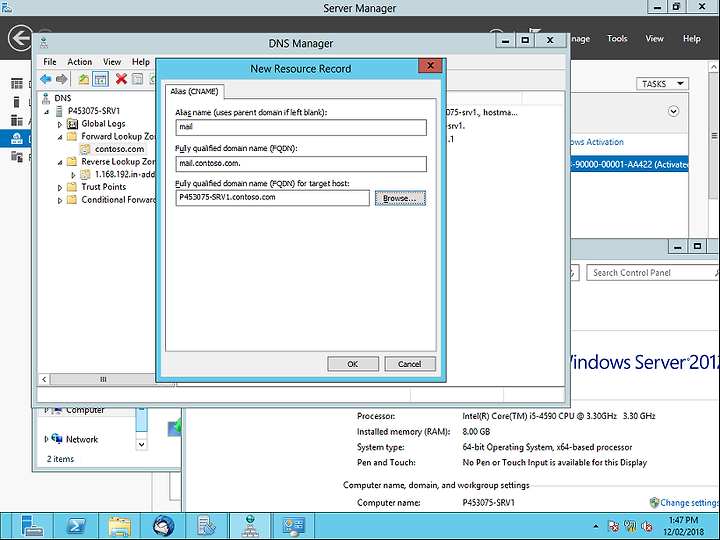Expand the 1.168.192.in-addr zone node
The width and height of the screenshot is (720, 540).
pos(73,175)
